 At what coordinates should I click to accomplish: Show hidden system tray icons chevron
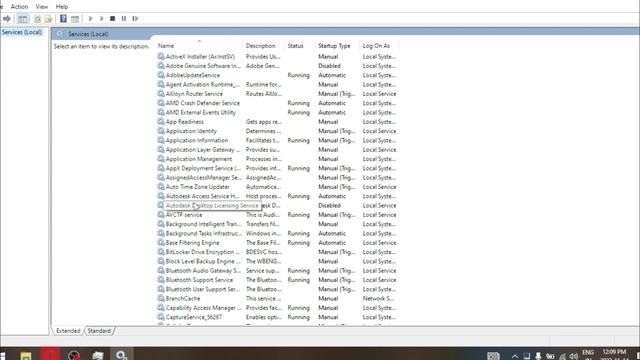[515, 356]
